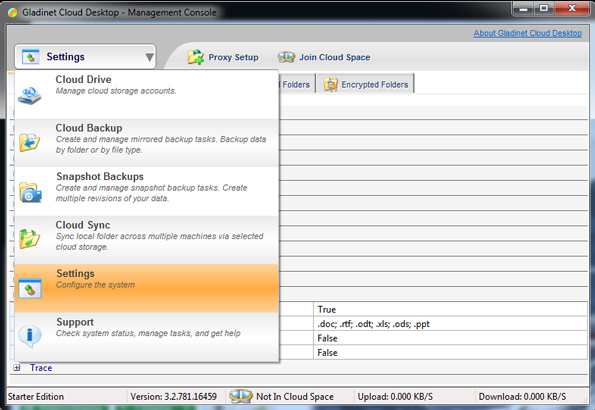
Task: Open About Gladinet Cloud Desktop link
Action: coord(527,33)
